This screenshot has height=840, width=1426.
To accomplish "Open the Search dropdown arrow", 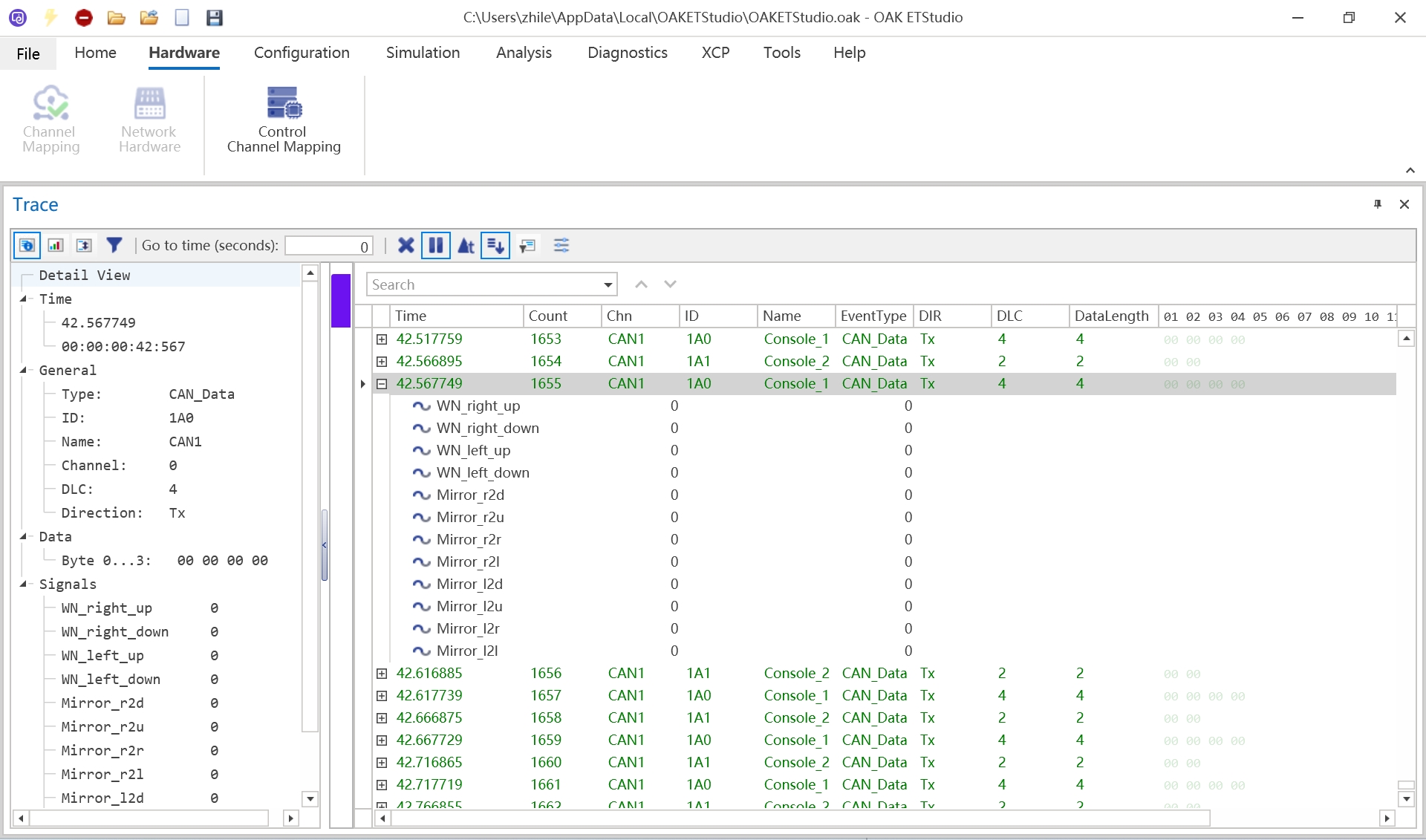I will 608,284.
